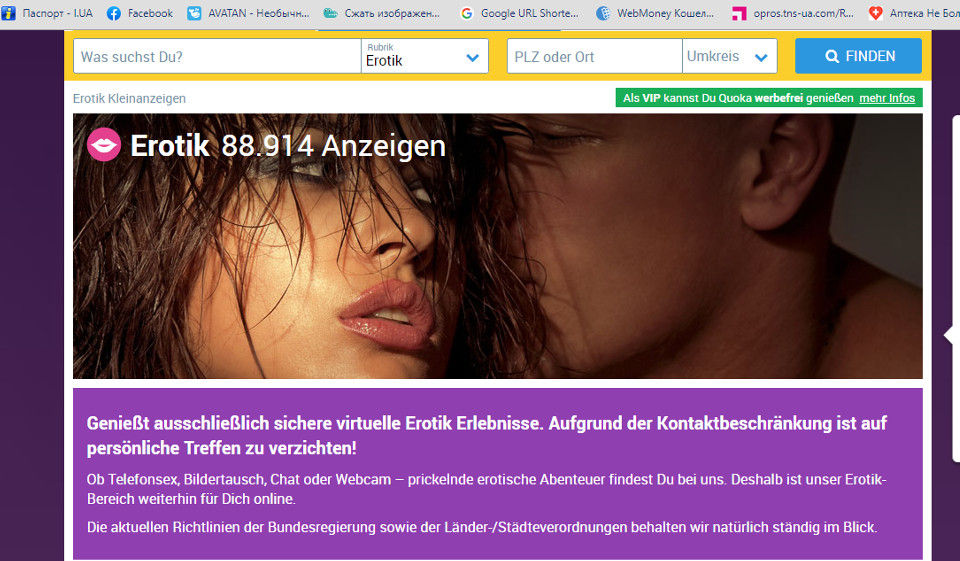The image size is (960, 561).
Task: Open the WebMoney Кошелек bookmark icon
Action: (x=603, y=13)
